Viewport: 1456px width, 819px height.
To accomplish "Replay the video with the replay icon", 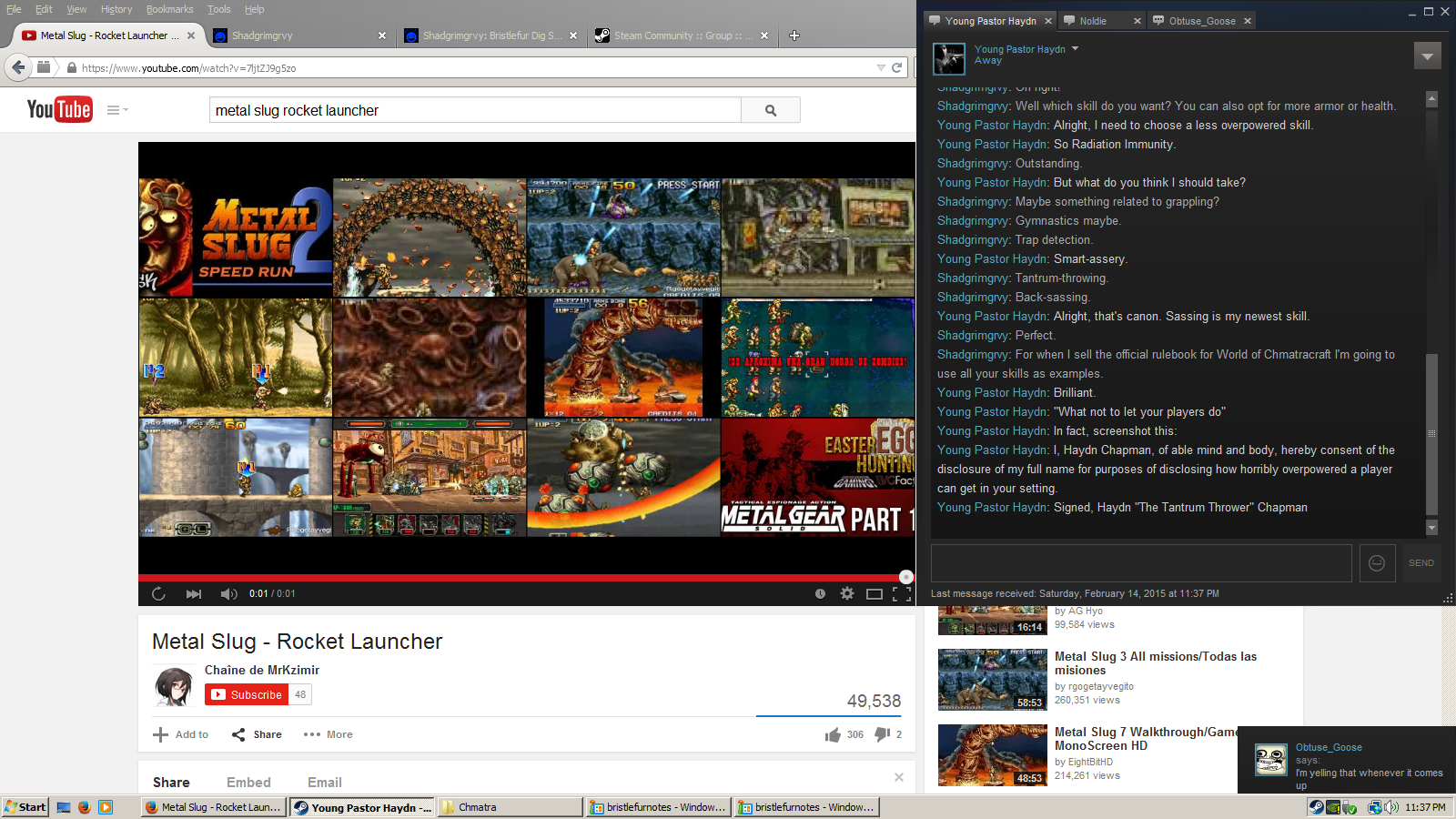I will click(x=158, y=593).
